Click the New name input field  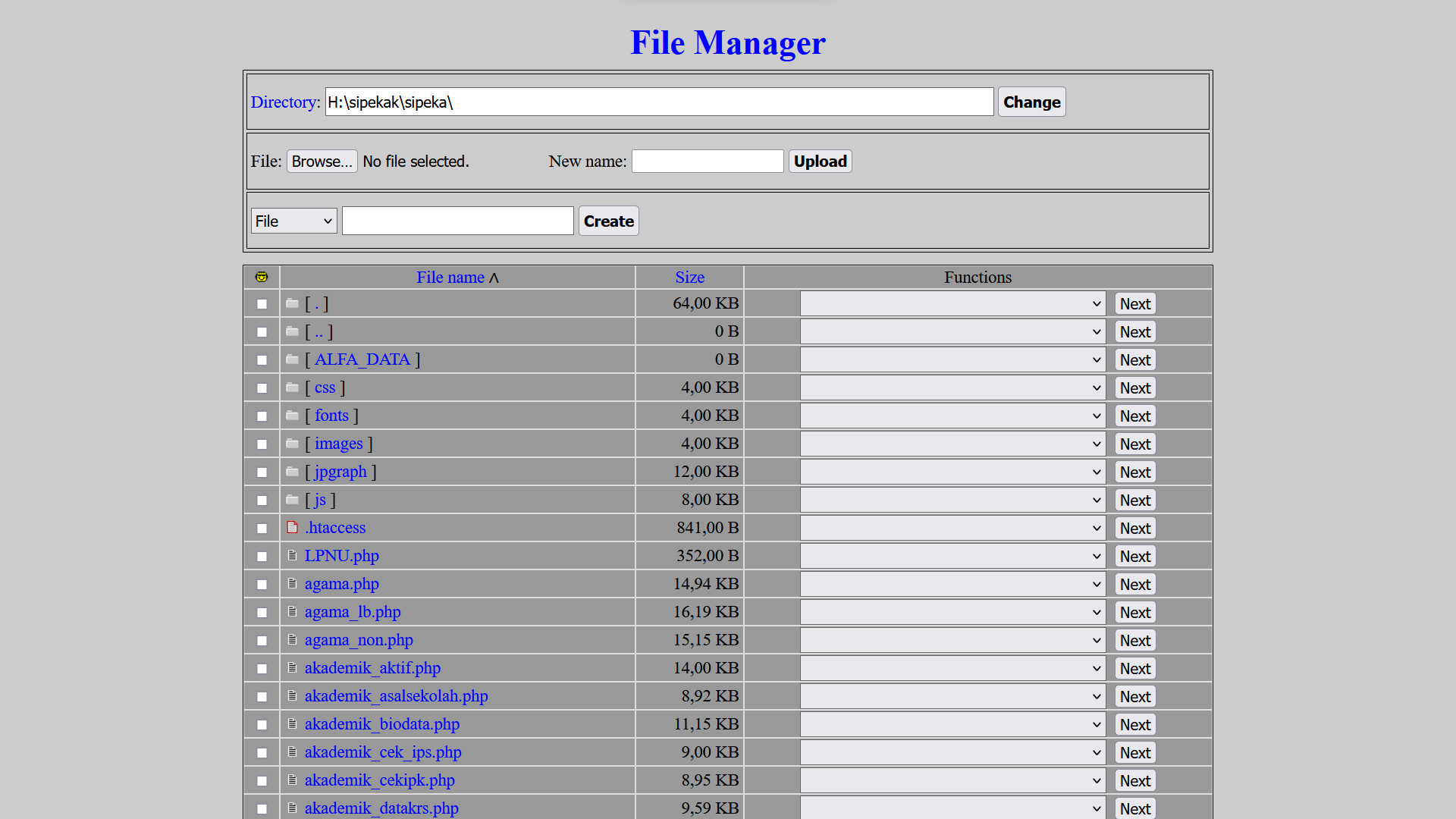point(707,161)
